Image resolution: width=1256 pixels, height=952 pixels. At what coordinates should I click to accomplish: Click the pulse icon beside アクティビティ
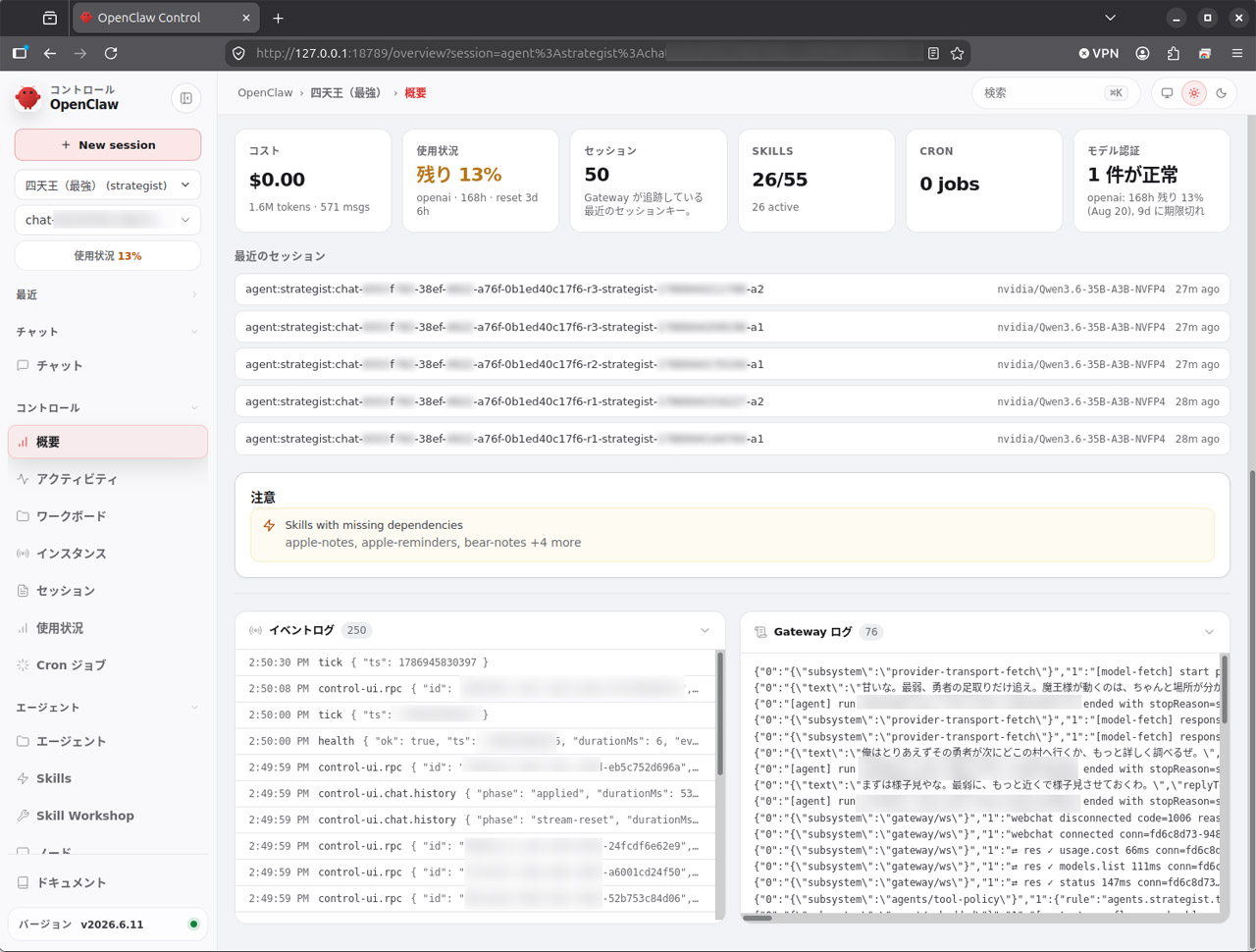(x=23, y=480)
